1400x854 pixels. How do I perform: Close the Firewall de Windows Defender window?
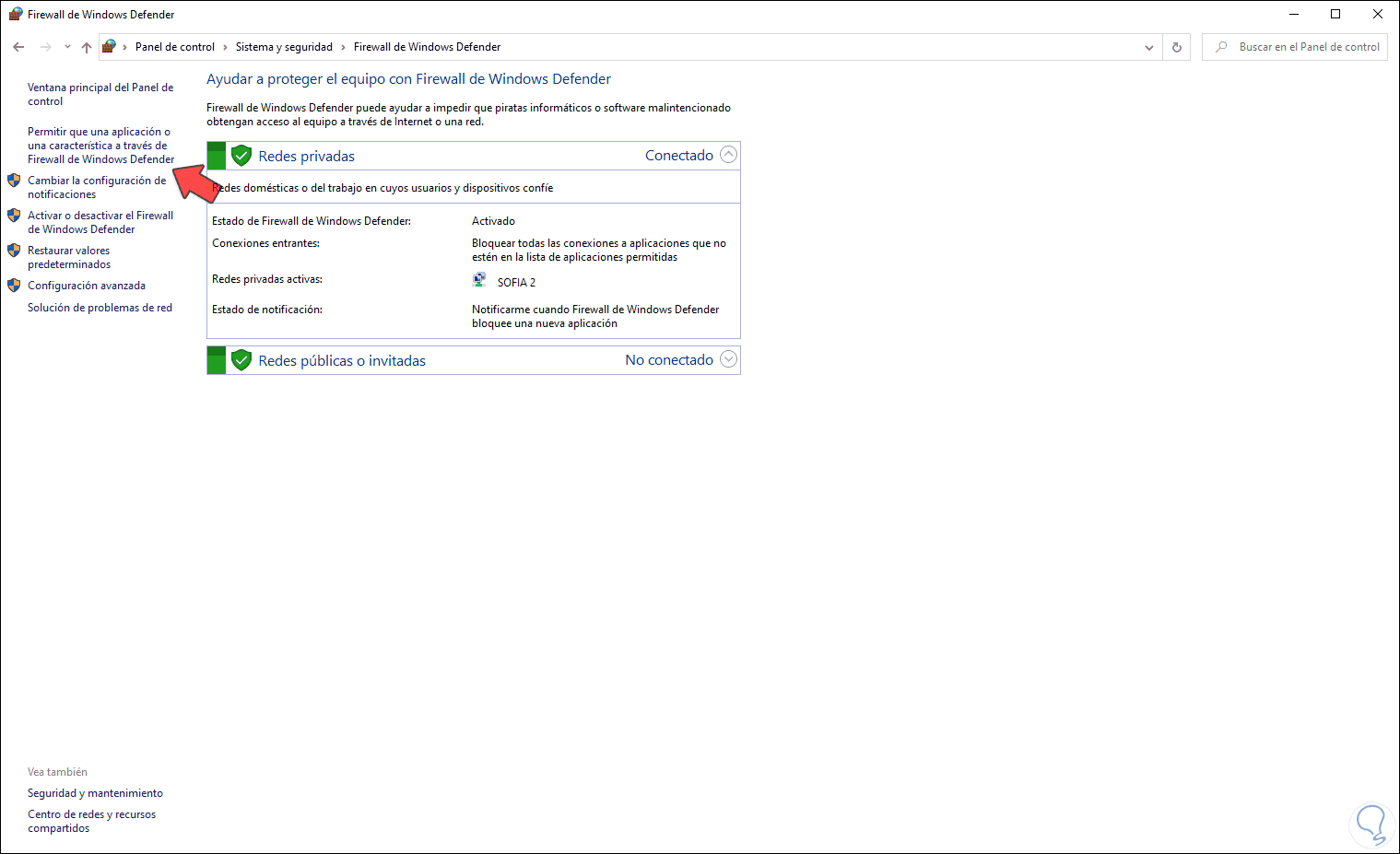(1378, 14)
